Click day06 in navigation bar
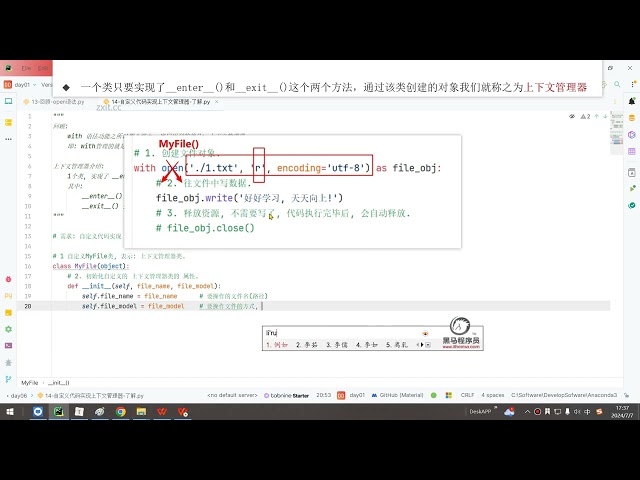 coord(19,396)
